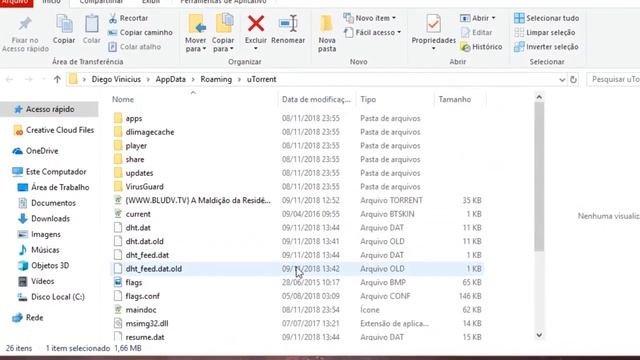Open Imagens in the sidebar

(x=40, y=234)
